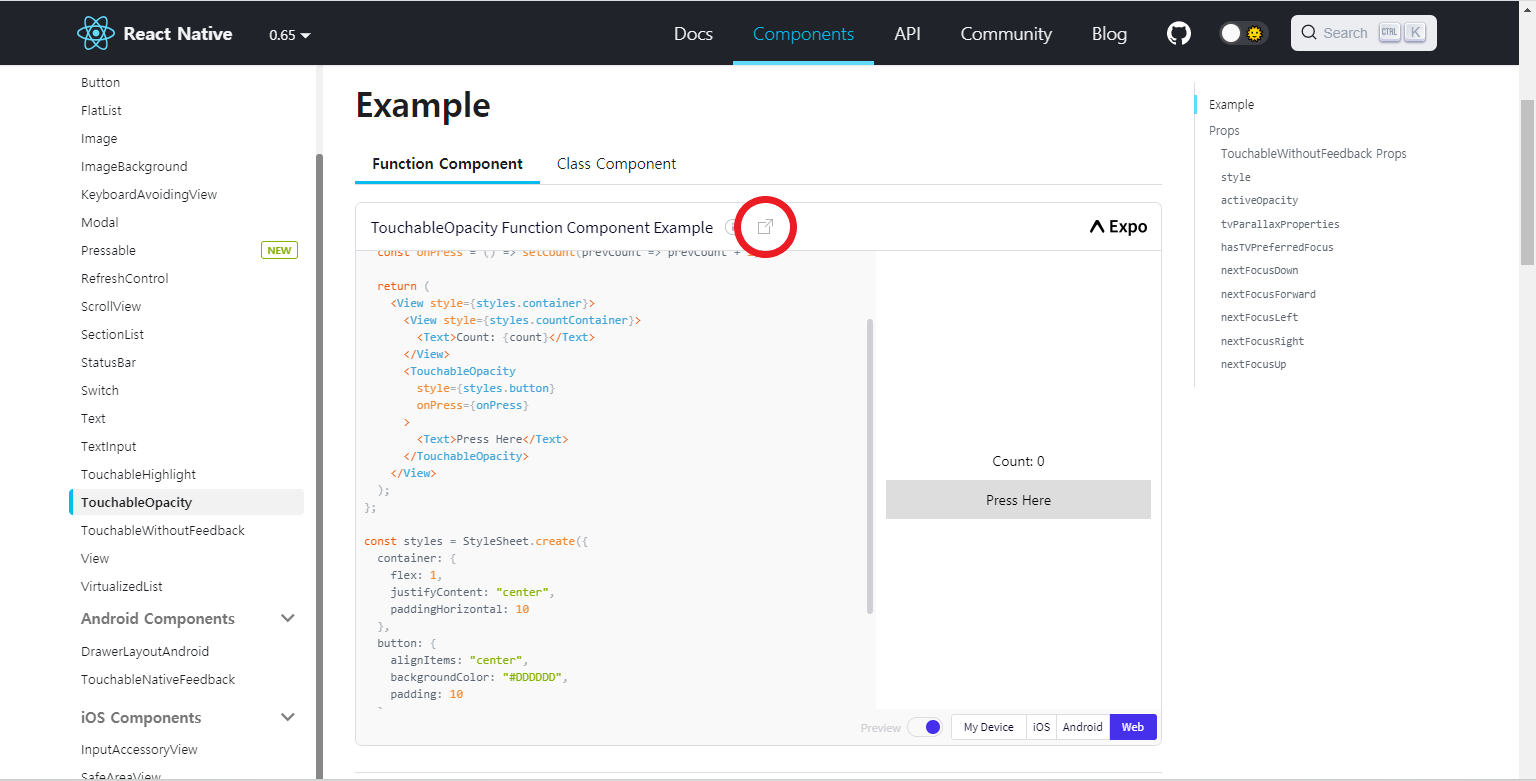Switch to the Function Component tab

click(x=447, y=164)
